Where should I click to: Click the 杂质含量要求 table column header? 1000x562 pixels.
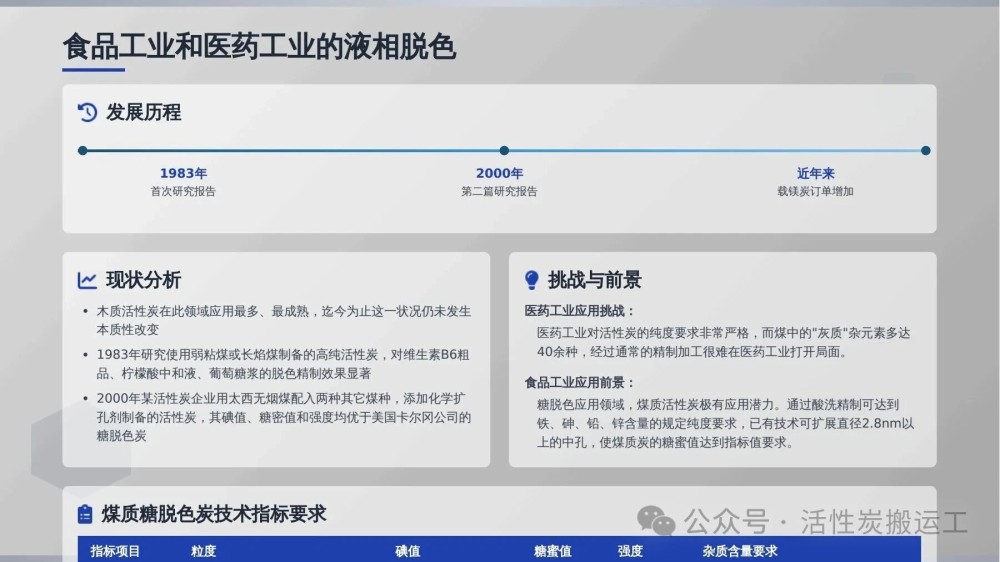coord(740,551)
